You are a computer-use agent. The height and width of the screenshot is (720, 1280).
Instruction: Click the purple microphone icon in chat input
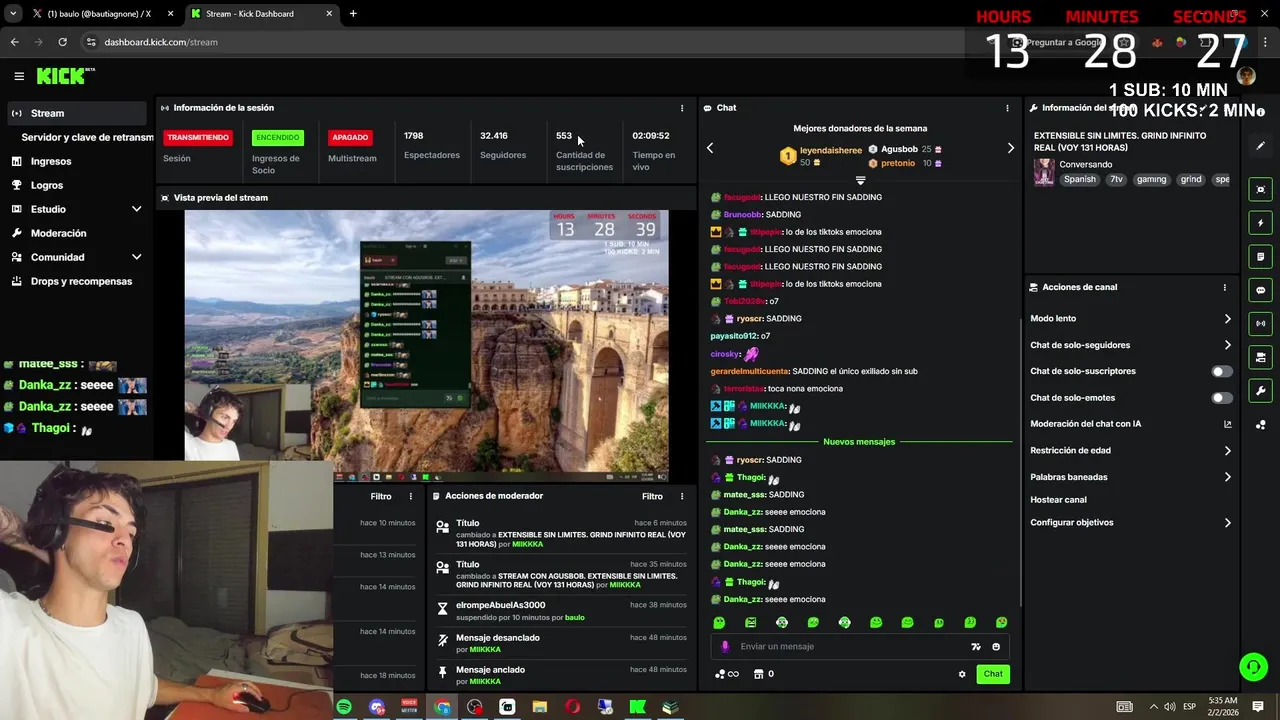coord(726,646)
